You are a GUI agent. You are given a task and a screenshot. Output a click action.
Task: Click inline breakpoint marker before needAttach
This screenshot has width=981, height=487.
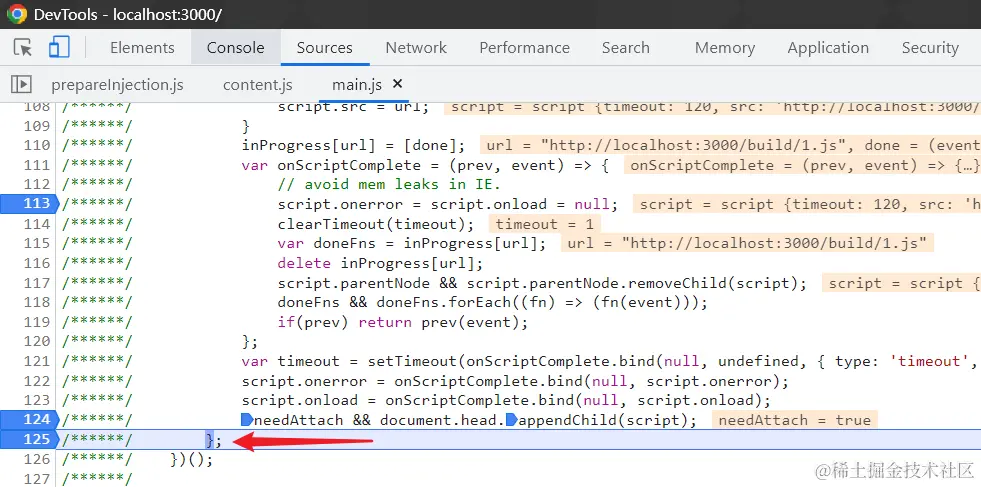[247, 419]
